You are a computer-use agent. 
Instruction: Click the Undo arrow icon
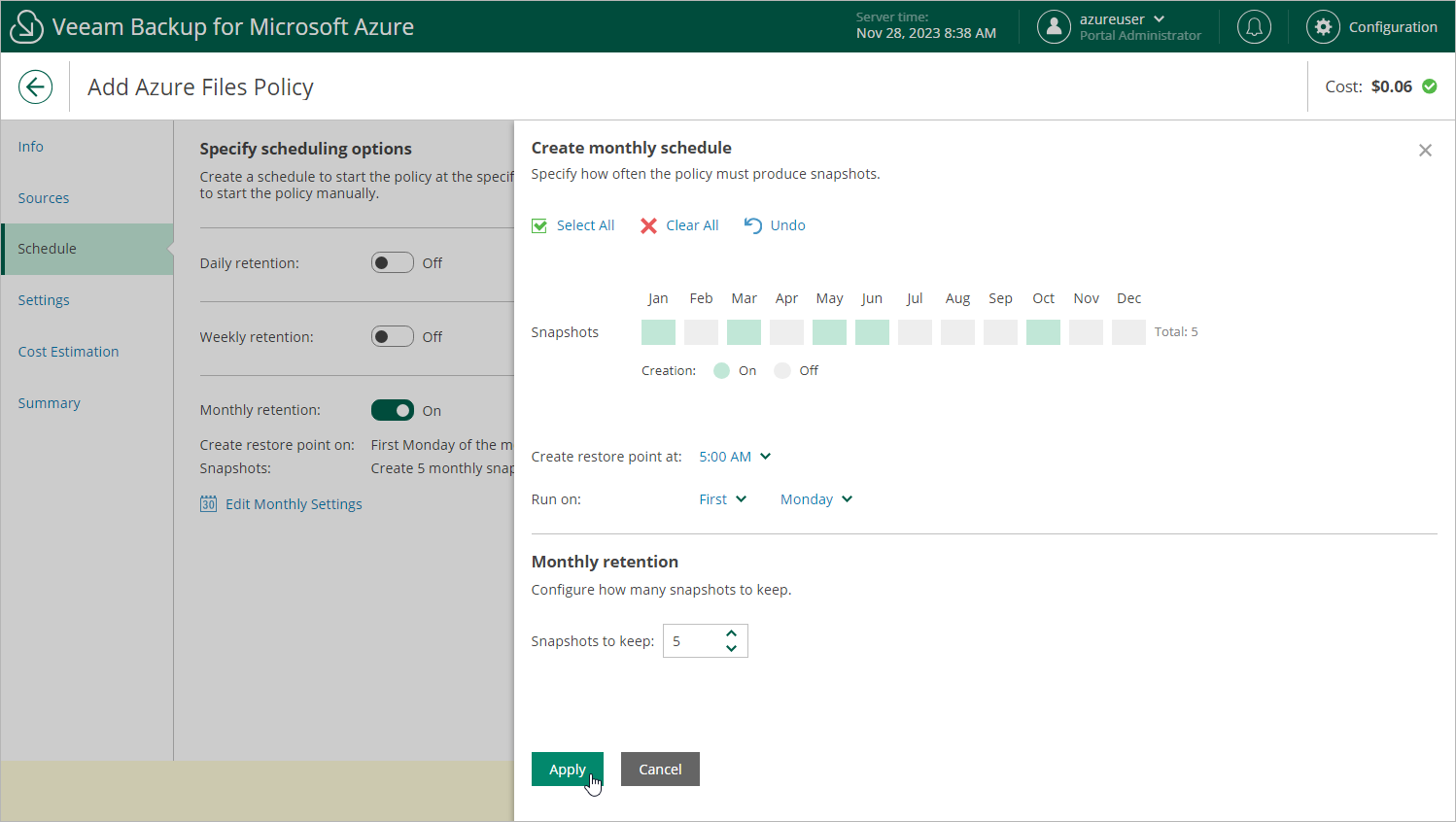(753, 225)
